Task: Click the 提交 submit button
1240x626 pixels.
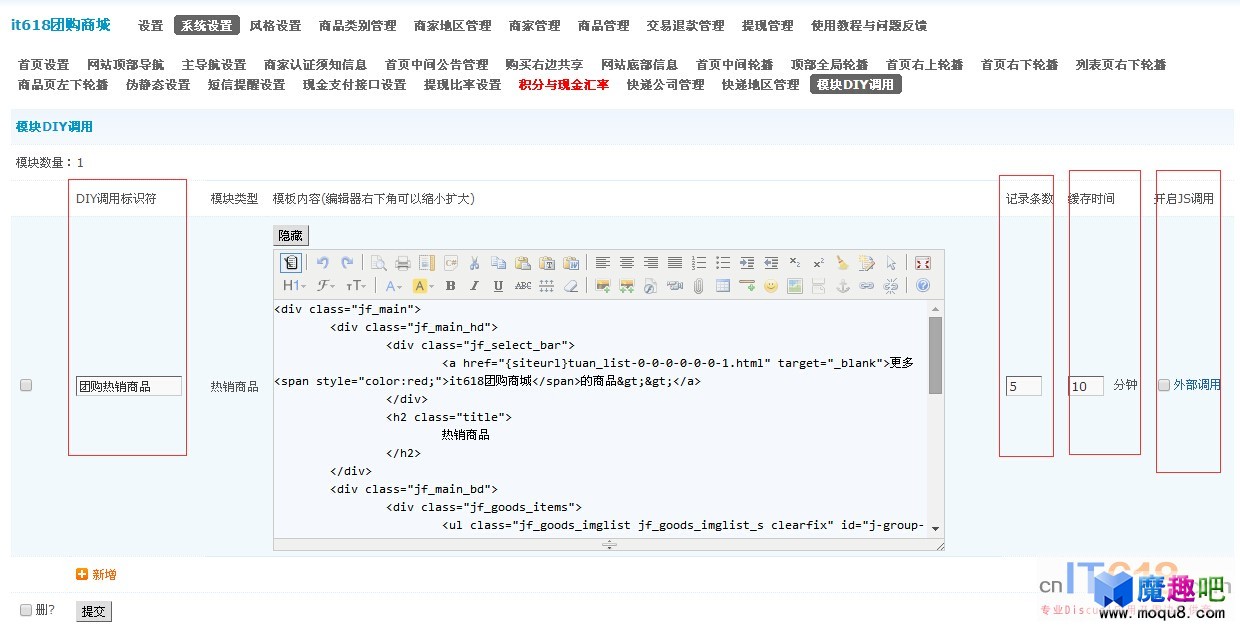Action: [94, 611]
